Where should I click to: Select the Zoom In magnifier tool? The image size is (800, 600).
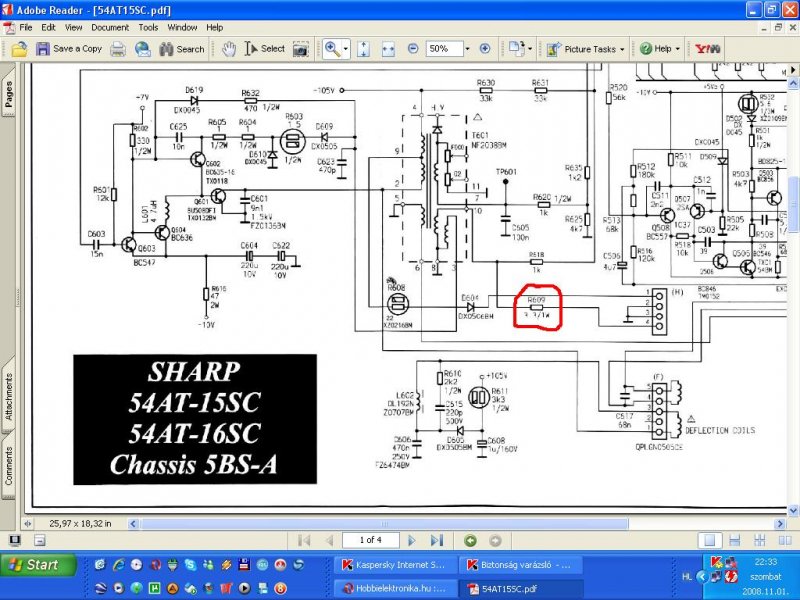[332, 49]
